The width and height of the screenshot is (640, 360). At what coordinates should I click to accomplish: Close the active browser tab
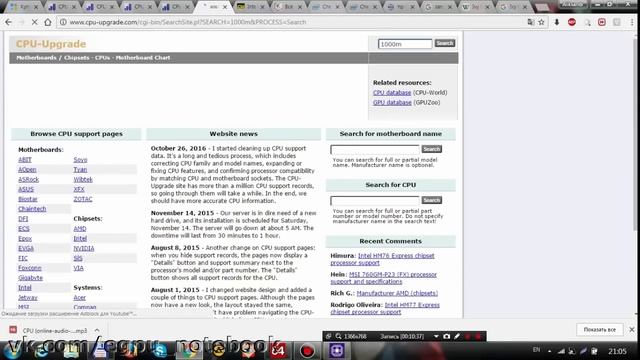click(224, 7)
